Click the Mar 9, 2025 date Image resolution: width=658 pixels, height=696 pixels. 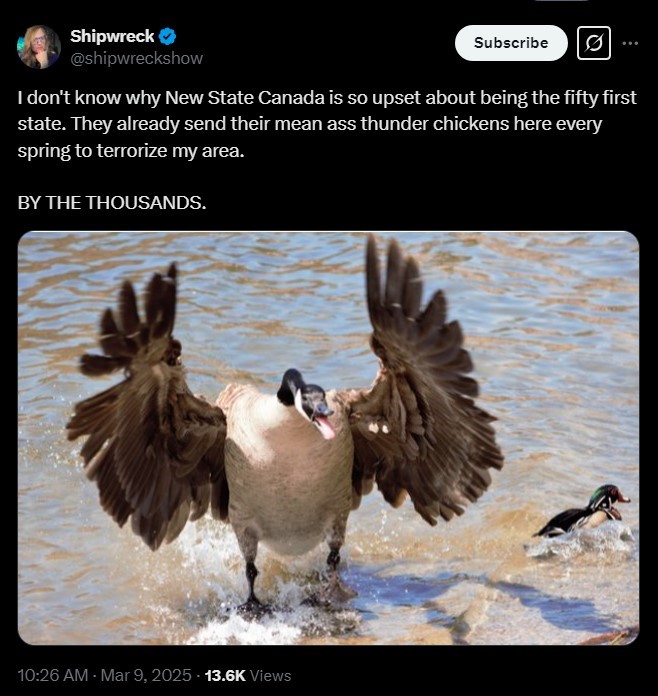click(x=146, y=675)
